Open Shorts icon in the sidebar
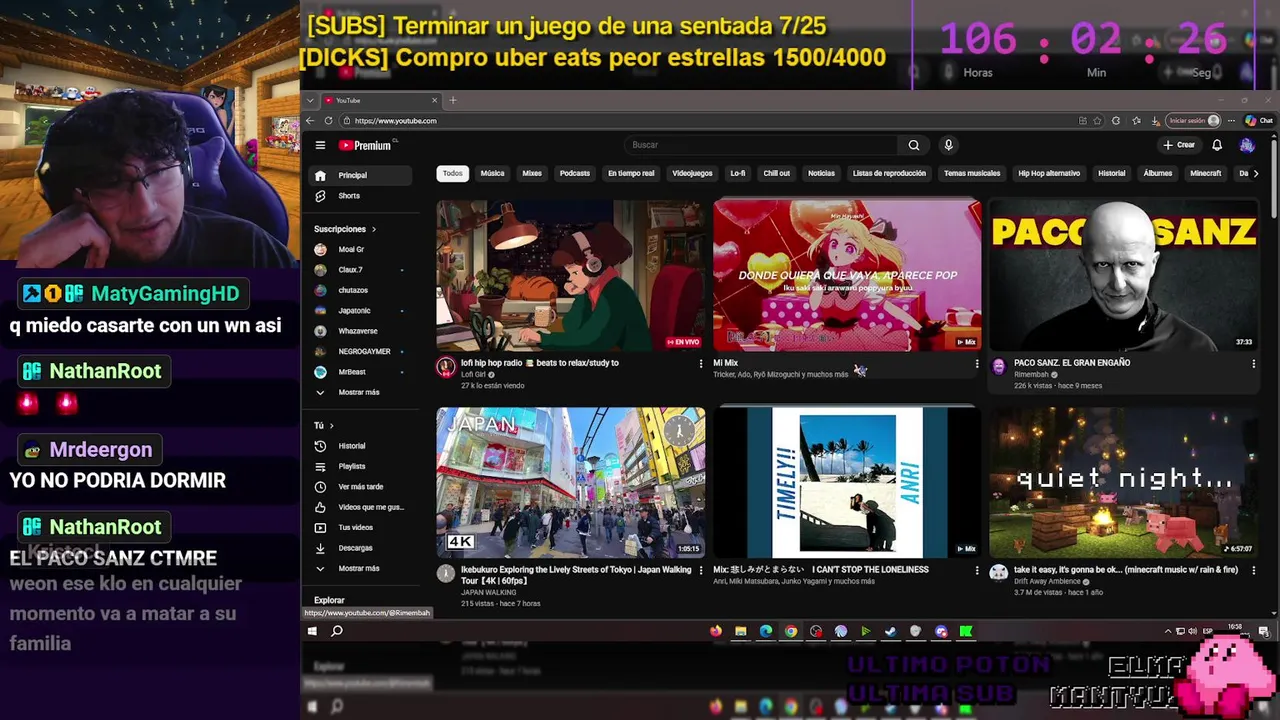Screen dimensions: 1280x720 (320, 196)
